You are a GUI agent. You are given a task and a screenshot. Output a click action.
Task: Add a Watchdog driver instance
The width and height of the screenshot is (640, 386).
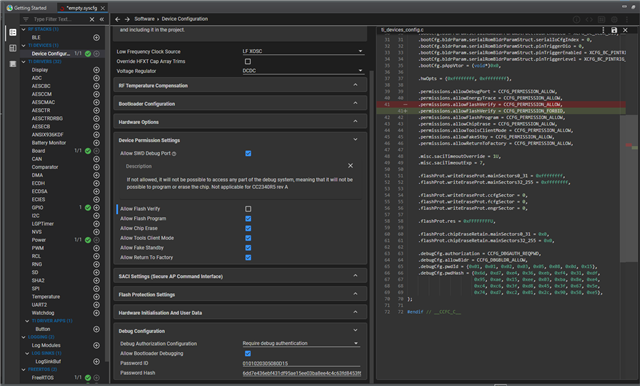pos(96,313)
